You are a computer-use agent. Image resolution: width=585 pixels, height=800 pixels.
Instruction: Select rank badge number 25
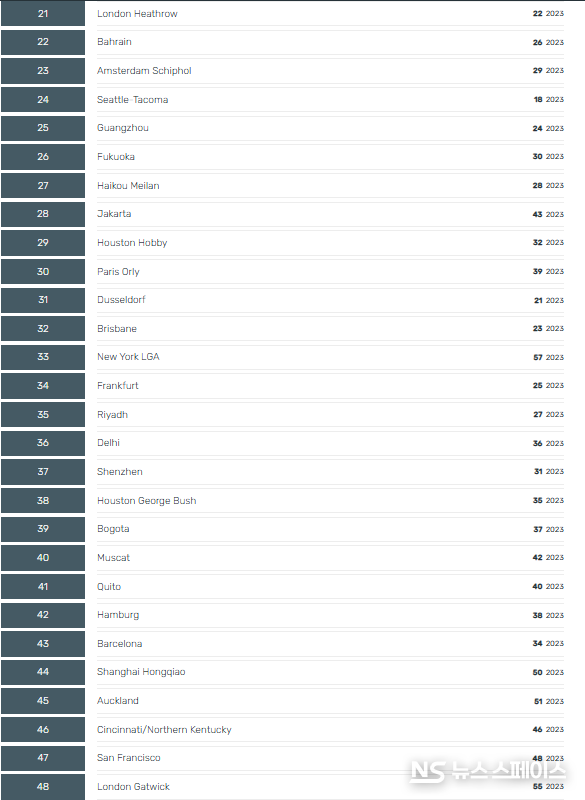43,128
